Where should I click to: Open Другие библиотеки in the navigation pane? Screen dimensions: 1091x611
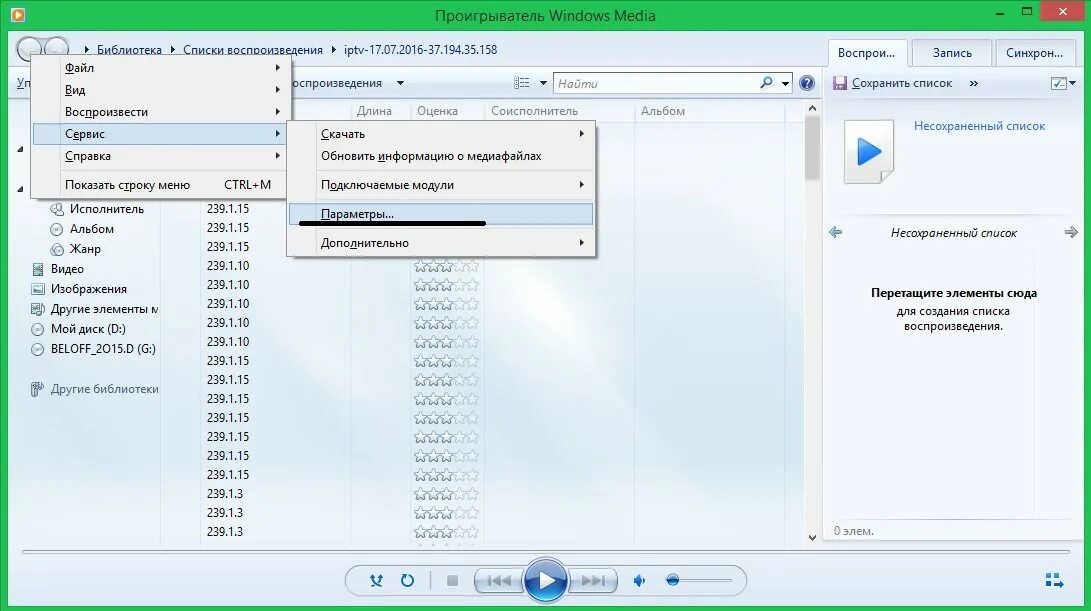pos(104,389)
